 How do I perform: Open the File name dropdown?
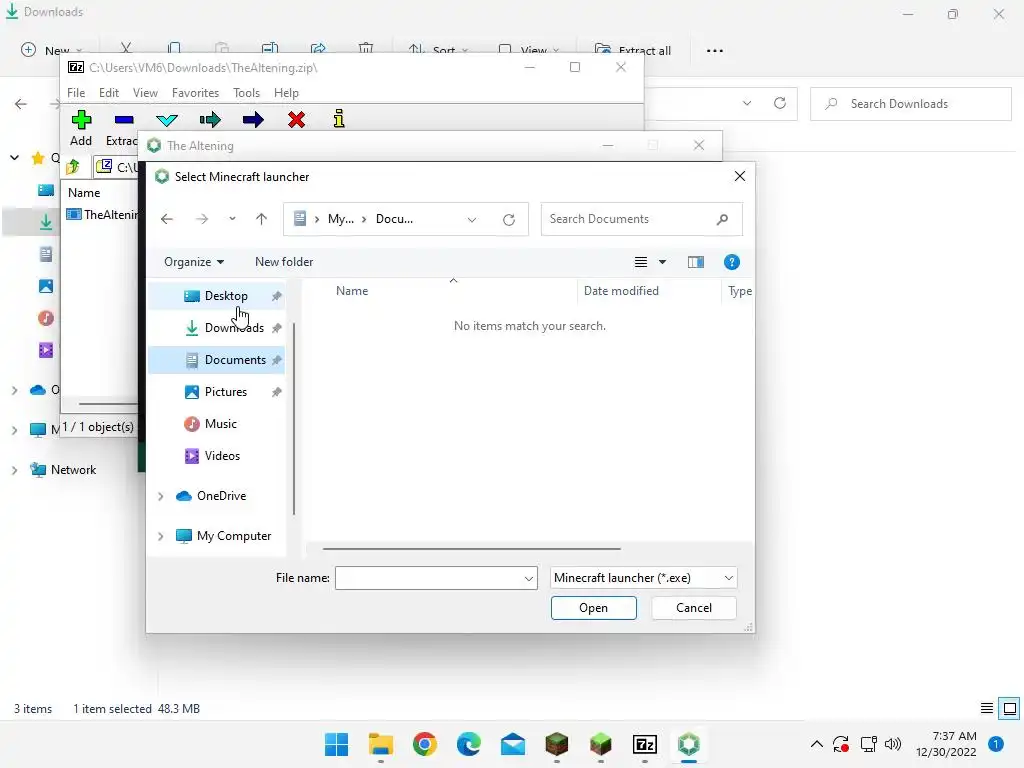528,579
